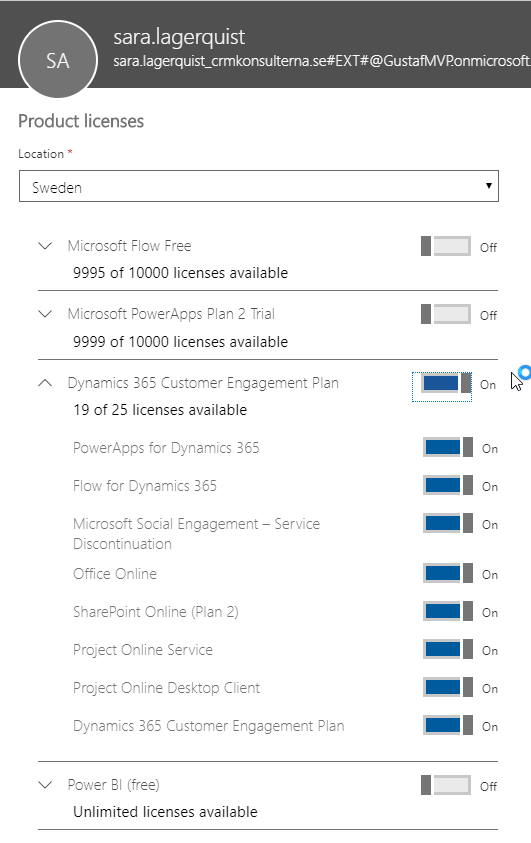This screenshot has width=531, height=843.
Task: Click the Microsoft Flow Free license title
Action: 130,246
